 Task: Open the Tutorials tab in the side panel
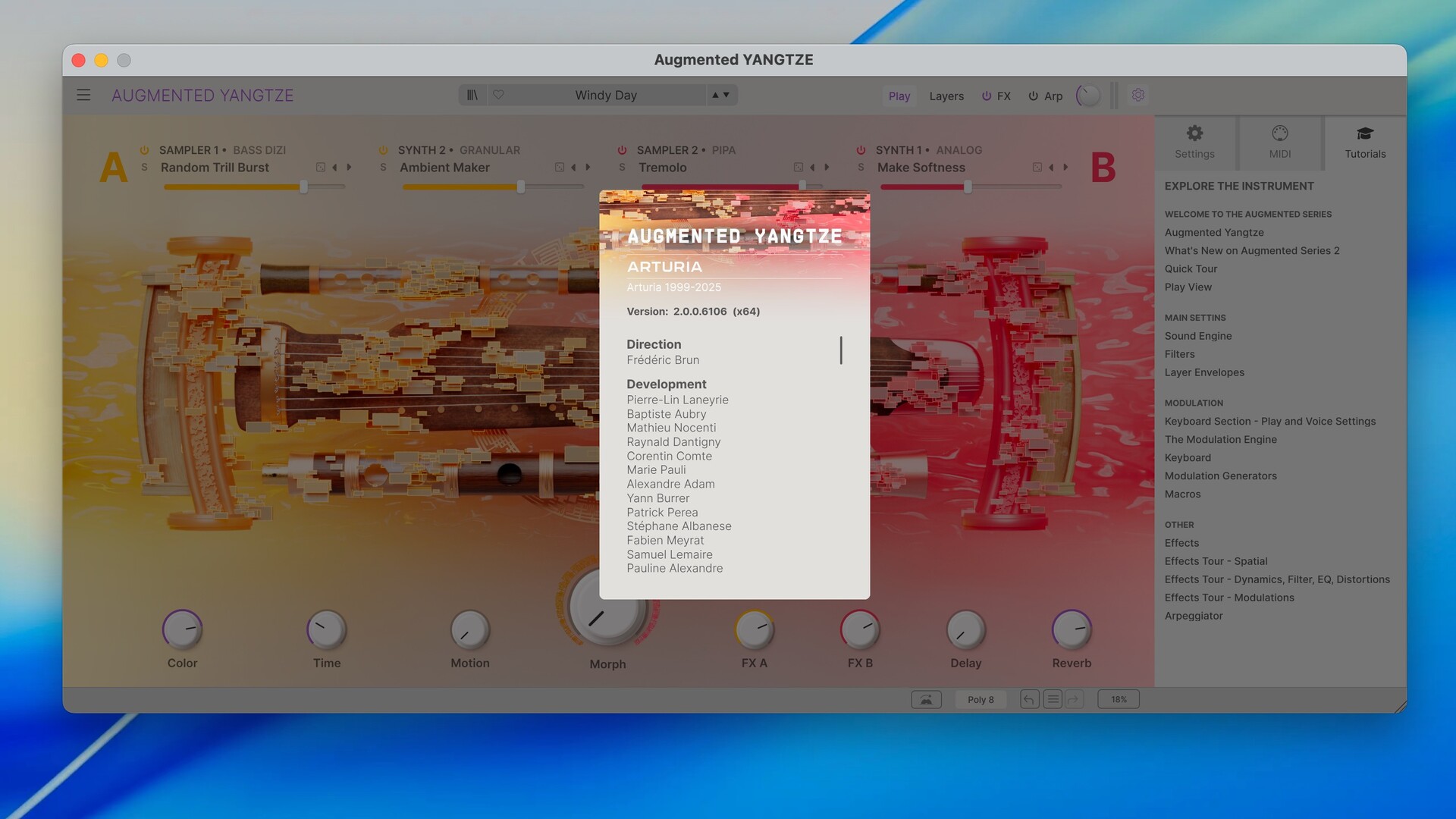click(1365, 142)
